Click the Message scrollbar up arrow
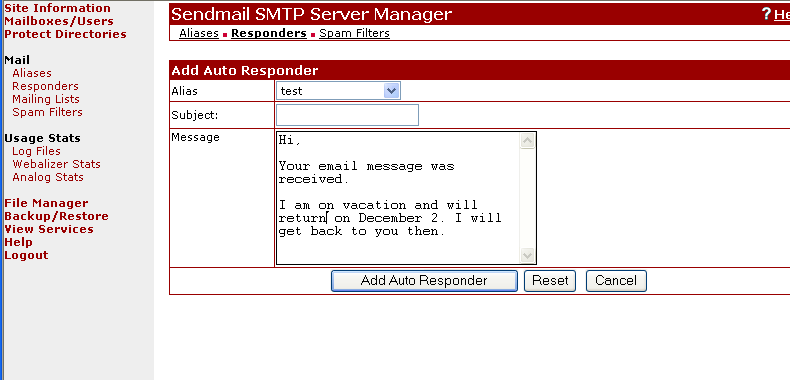Screen dimensions: 790x380 pos(528,141)
